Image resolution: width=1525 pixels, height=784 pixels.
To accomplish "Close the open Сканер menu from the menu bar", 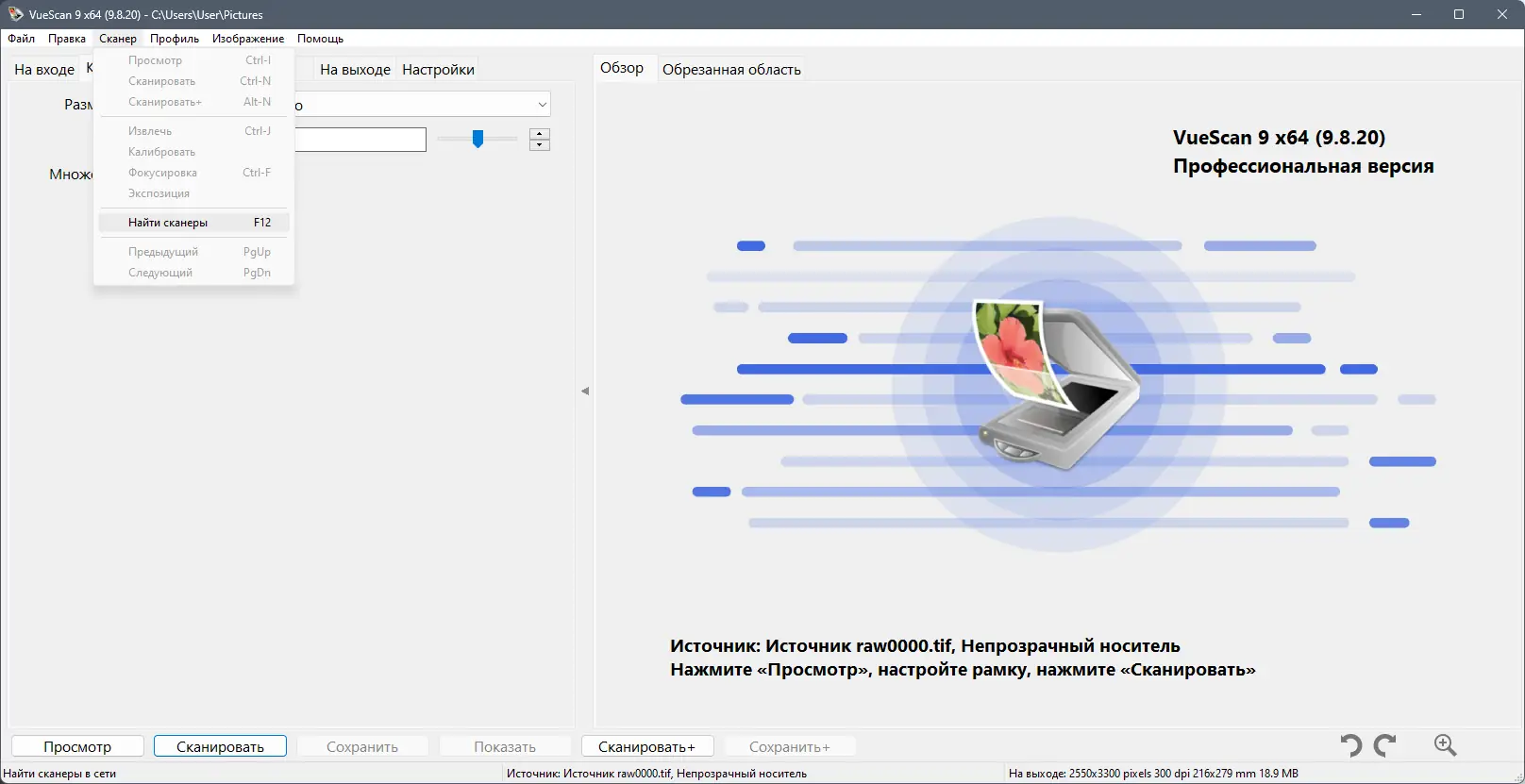I will [x=118, y=39].
